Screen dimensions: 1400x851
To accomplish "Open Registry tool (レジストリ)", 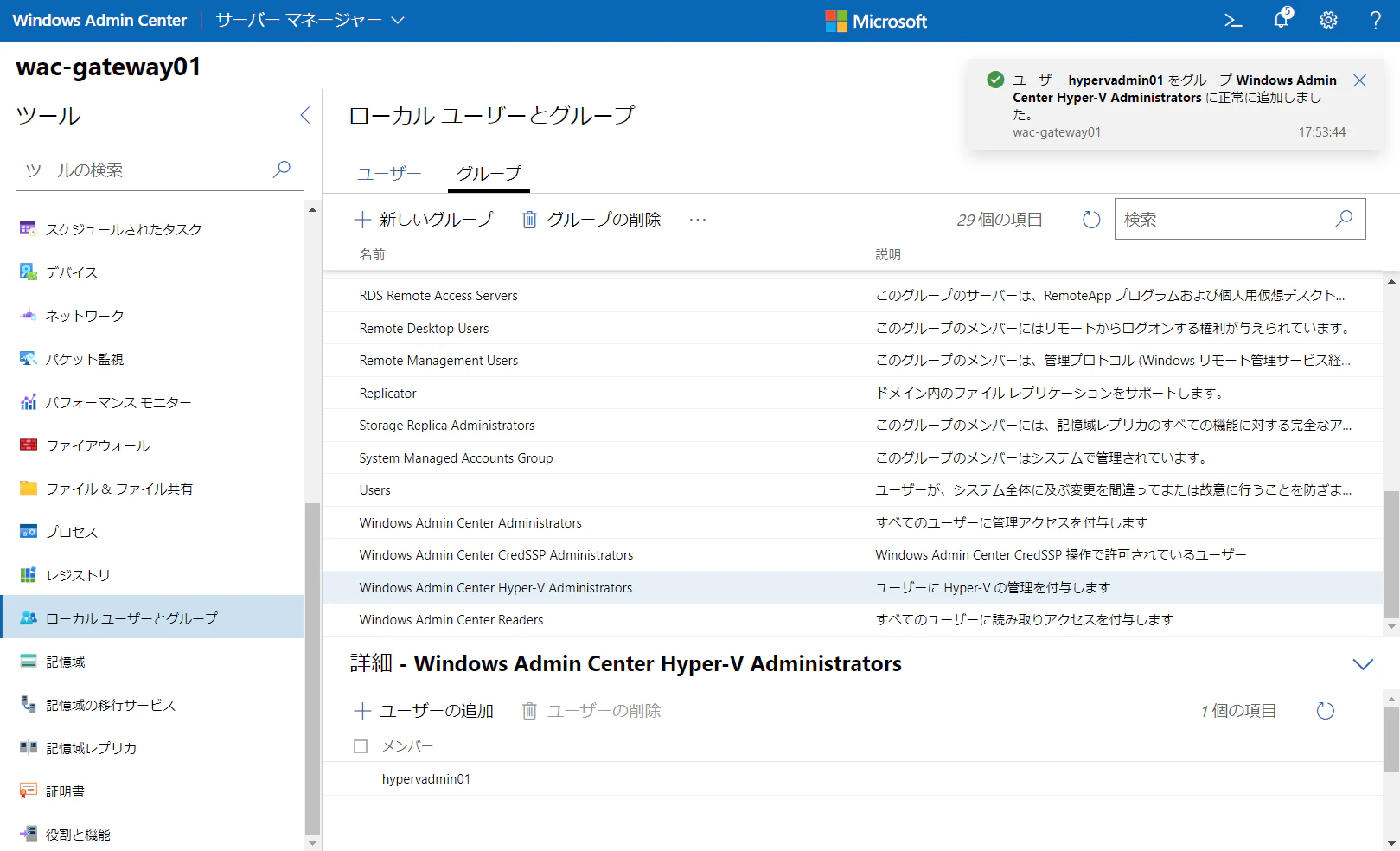I will click(x=153, y=575).
